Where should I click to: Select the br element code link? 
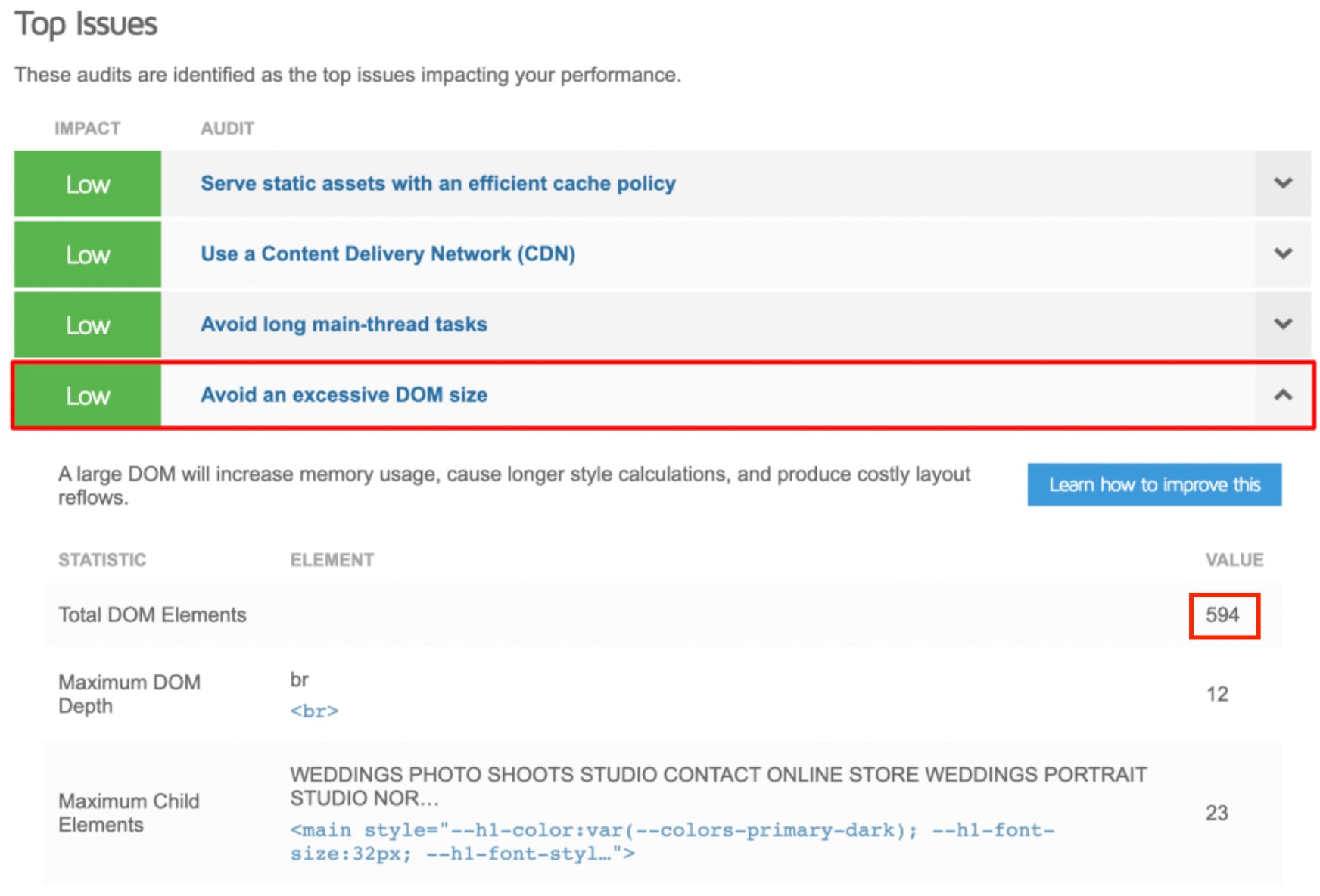[x=316, y=710]
